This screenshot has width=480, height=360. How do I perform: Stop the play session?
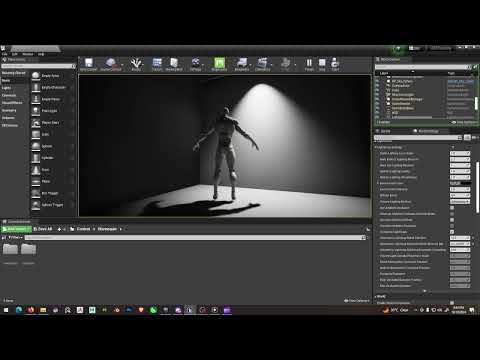click(x=322, y=63)
